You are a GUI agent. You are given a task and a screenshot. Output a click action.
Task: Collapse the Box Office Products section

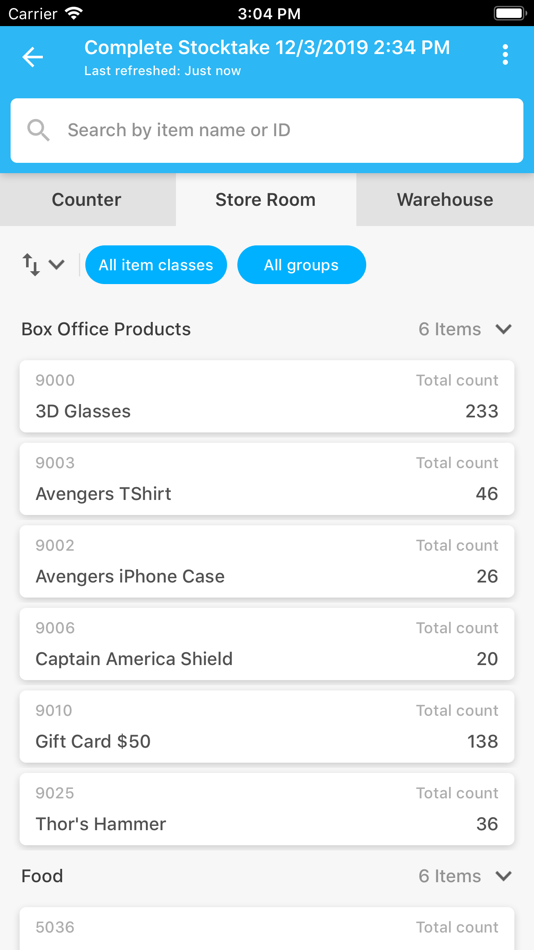[x=504, y=329]
